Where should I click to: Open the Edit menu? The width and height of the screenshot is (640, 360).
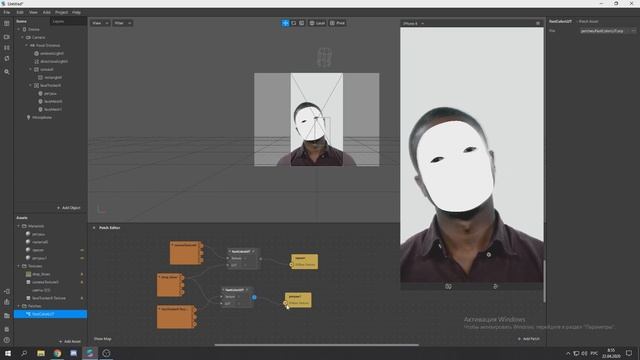20,12
